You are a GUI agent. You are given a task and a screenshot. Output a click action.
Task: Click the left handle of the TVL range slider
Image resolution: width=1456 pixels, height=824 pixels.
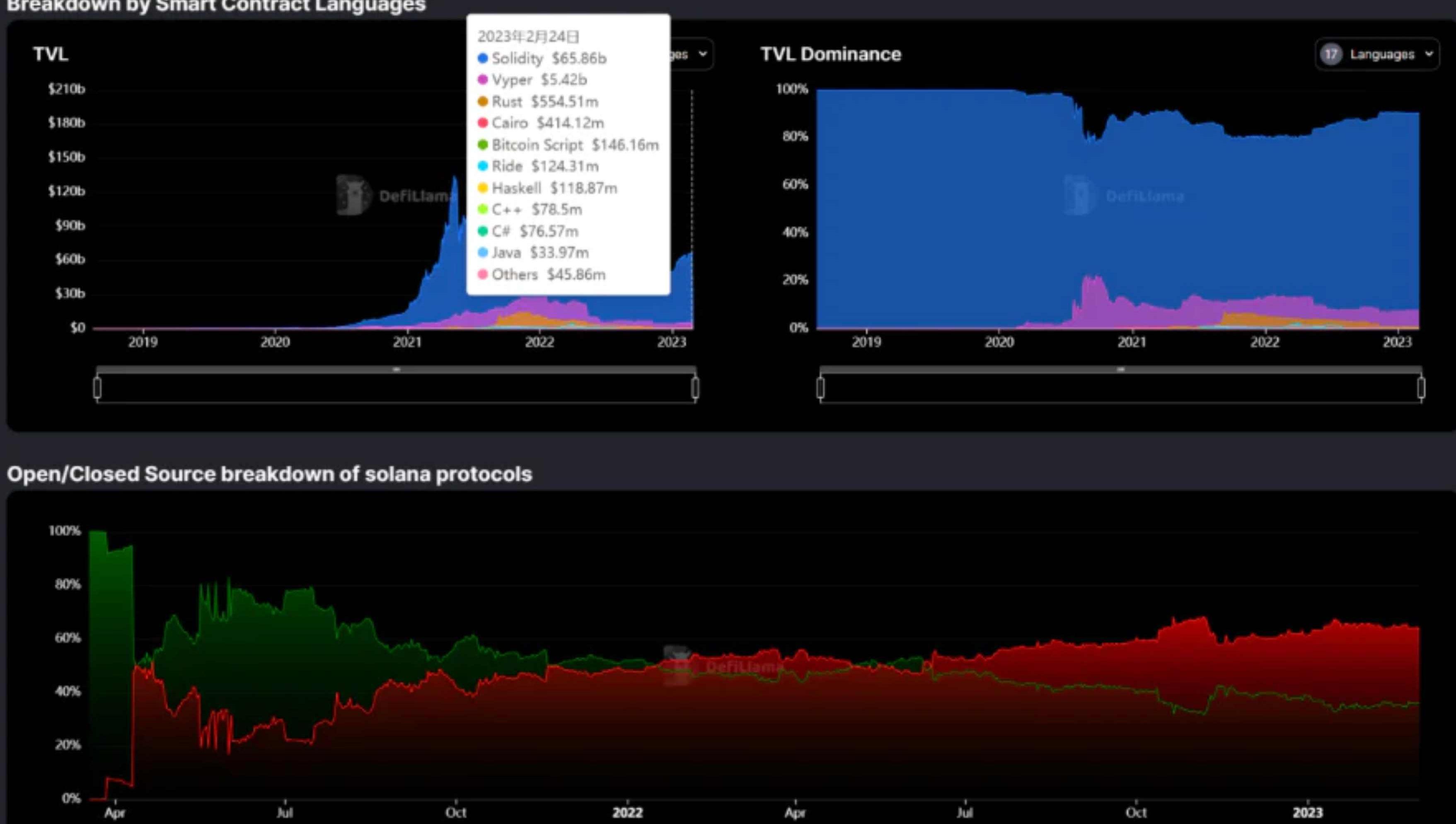point(97,388)
